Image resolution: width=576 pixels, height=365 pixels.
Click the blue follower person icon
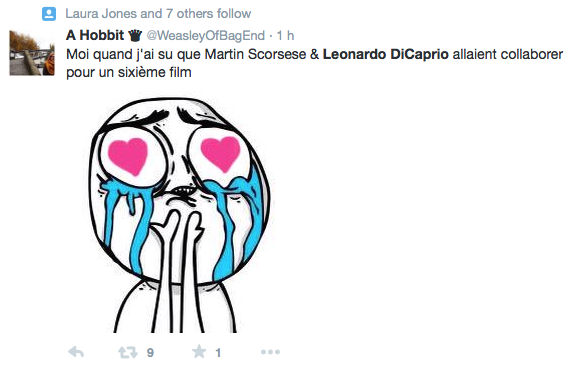[49, 14]
